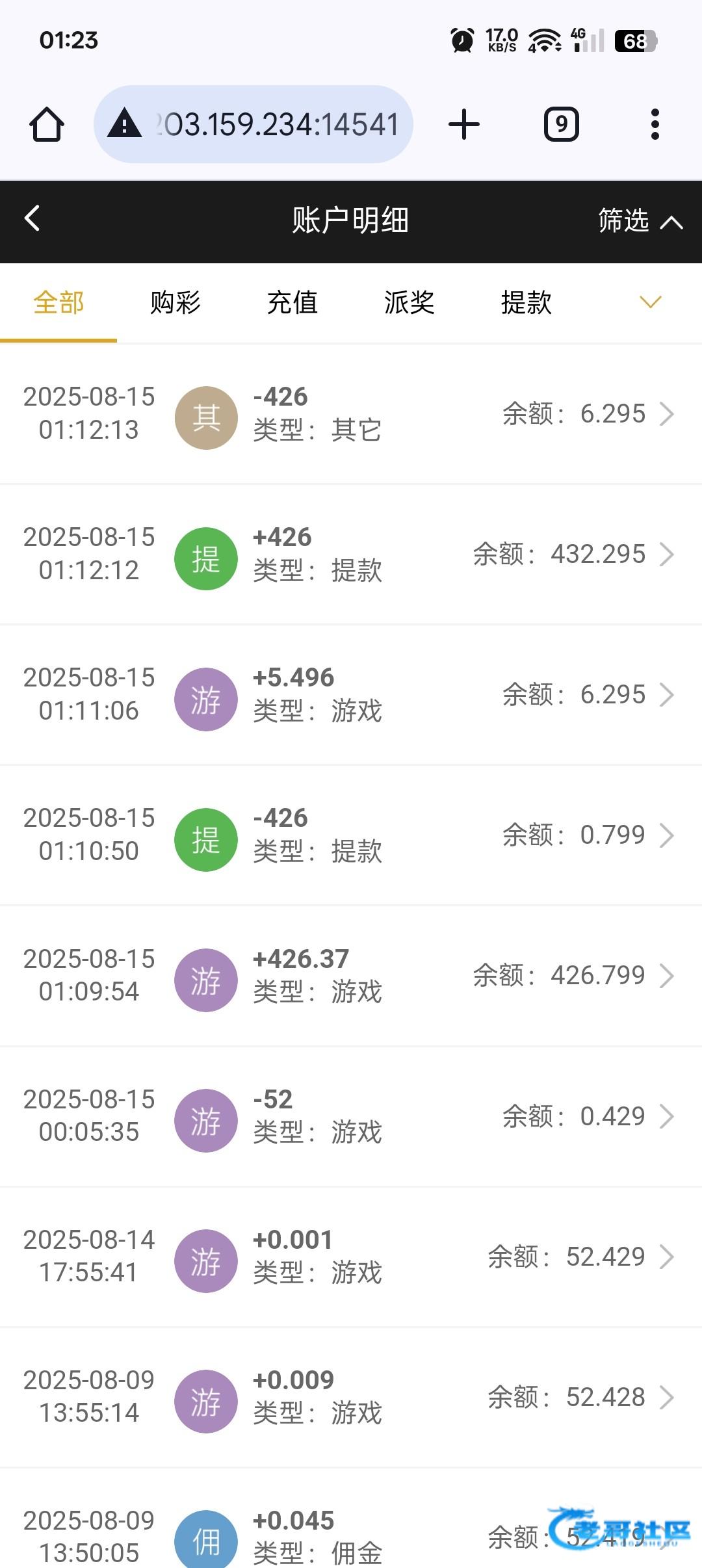This screenshot has height=1568, width=702.
Task: Expand more category tabs with yellow chevron
Action: point(650,302)
